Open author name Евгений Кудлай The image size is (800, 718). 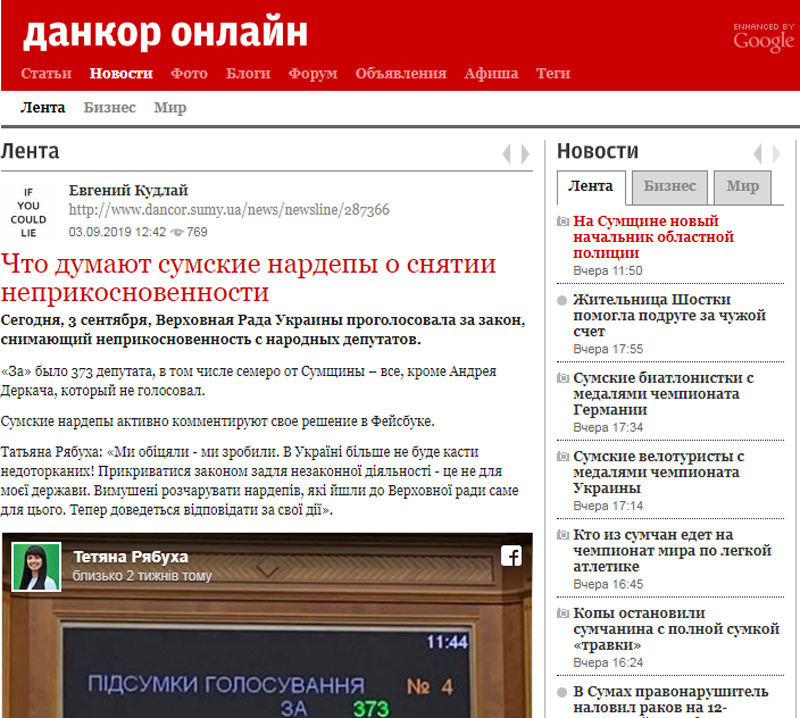(x=129, y=191)
